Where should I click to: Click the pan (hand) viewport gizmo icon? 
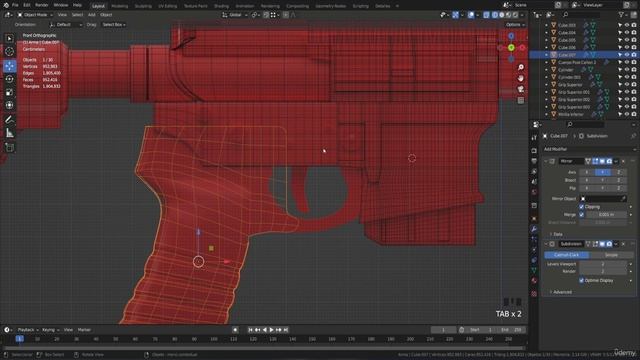[x=521, y=78]
